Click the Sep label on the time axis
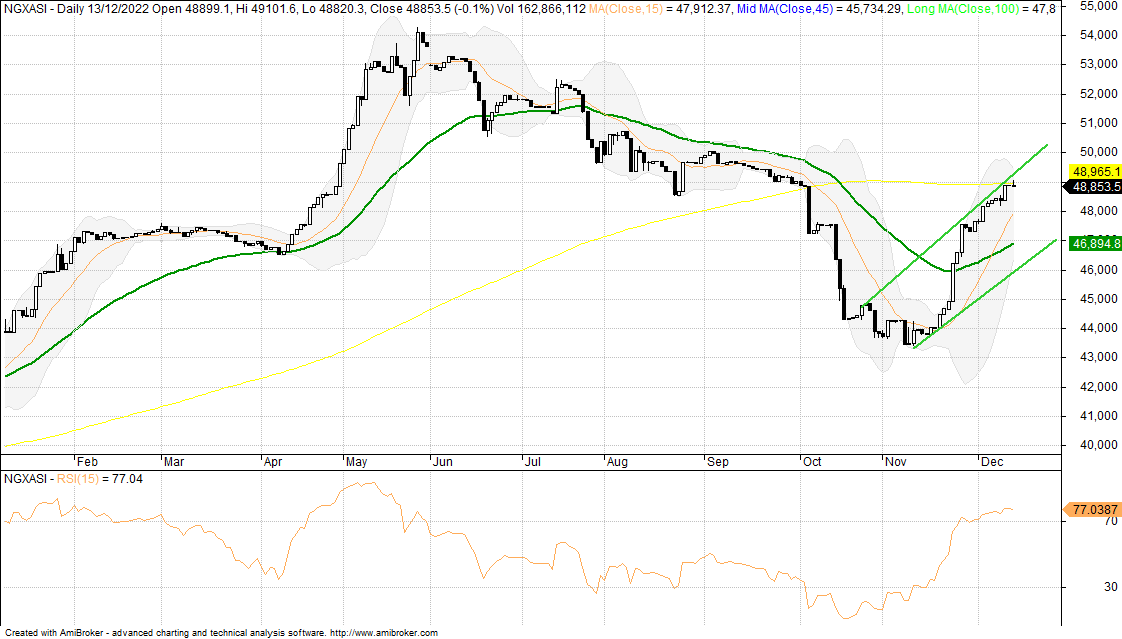This screenshot has height=639, width=1122. 718,462
